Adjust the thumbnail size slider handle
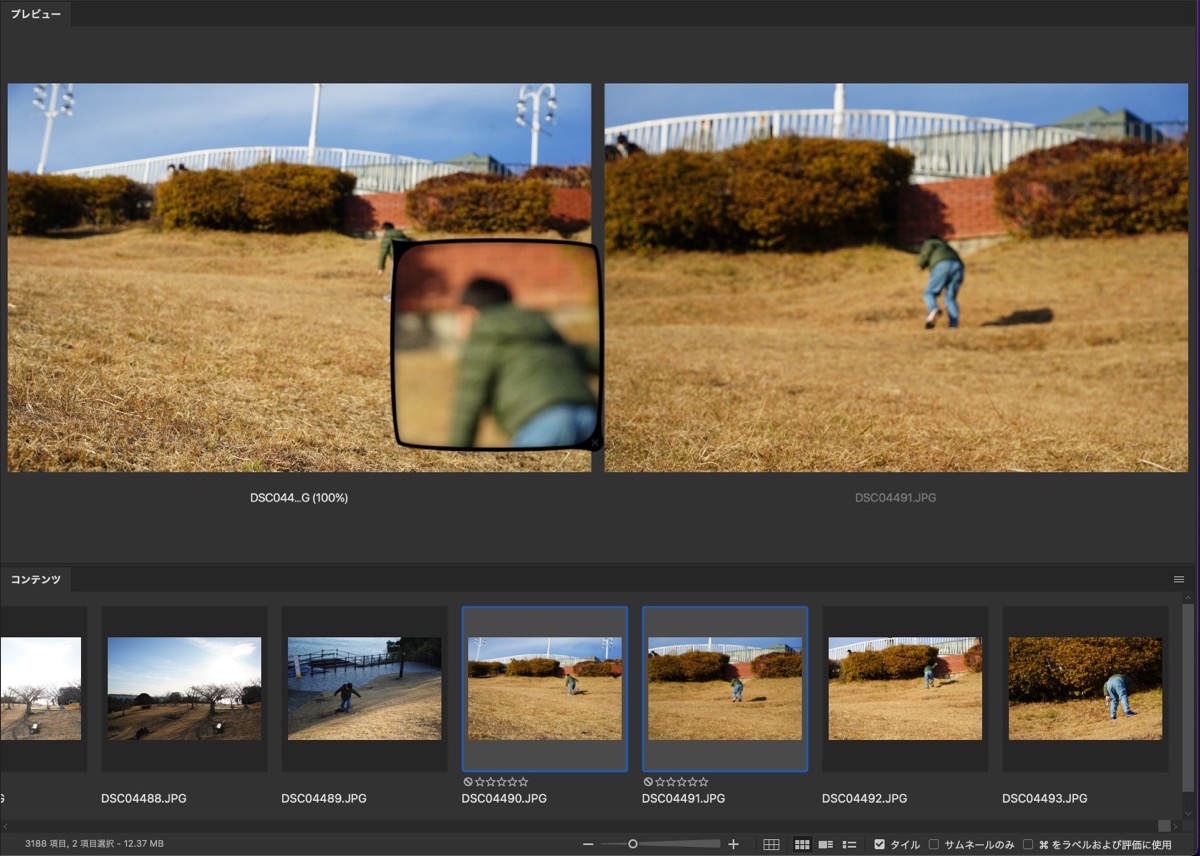 [x=633, y=845]
